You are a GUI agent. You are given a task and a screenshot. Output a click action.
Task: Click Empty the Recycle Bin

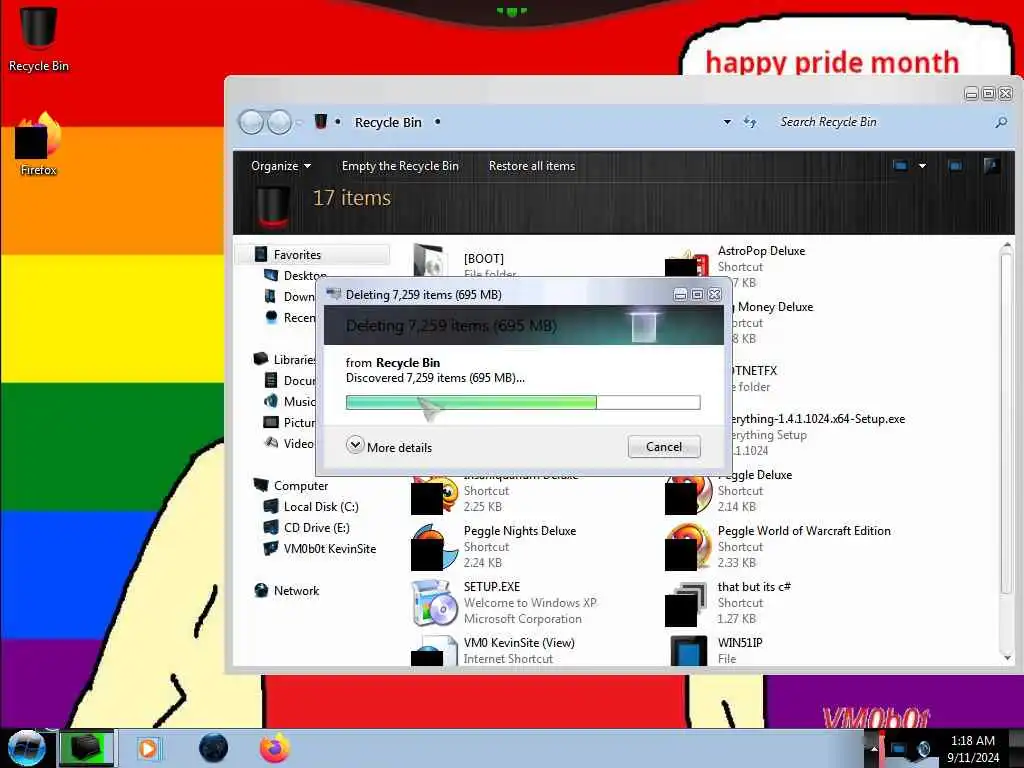click(400, 166)
